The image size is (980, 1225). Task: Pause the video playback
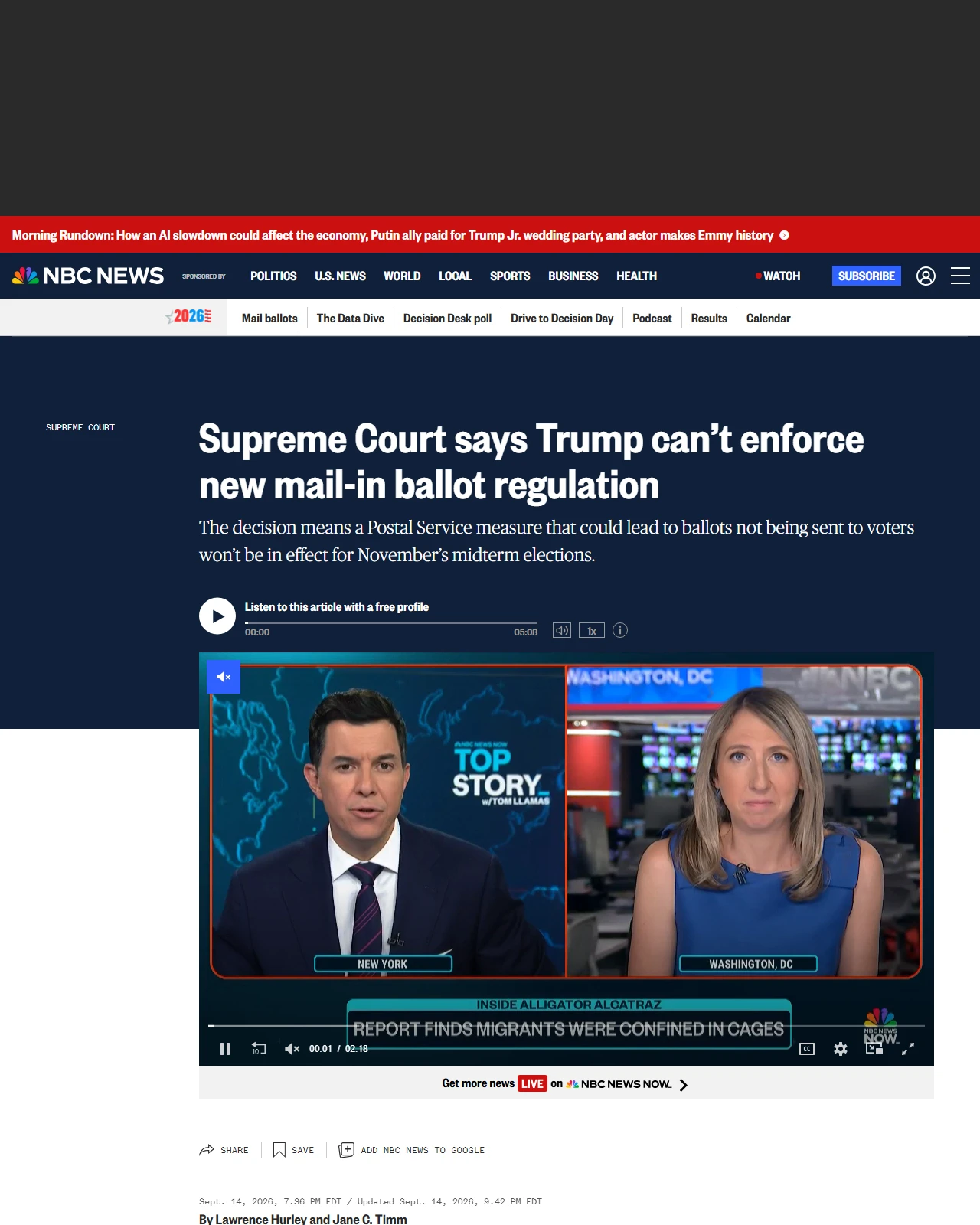[x=225, y=1049]
